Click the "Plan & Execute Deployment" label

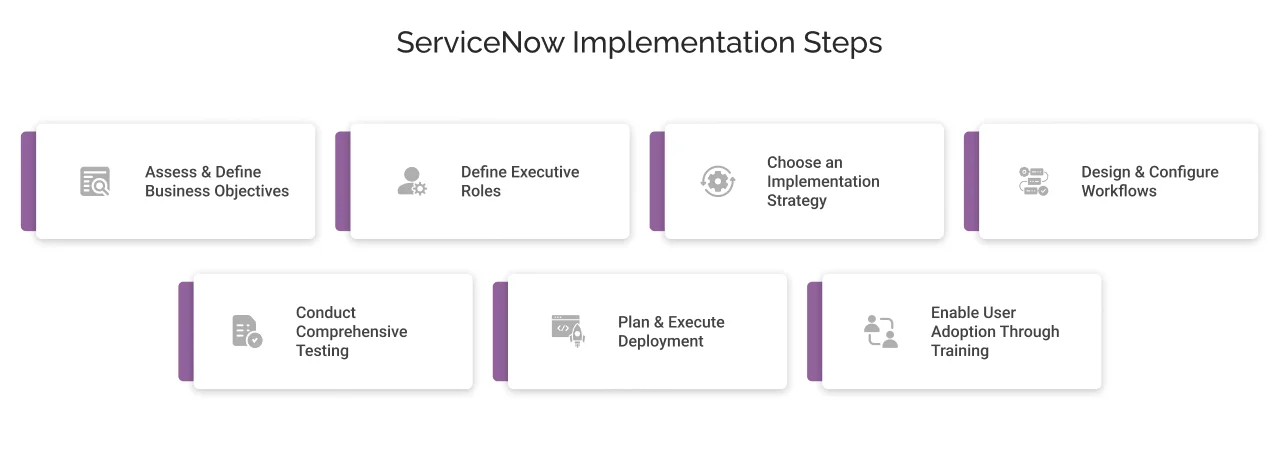click(671, 331)
